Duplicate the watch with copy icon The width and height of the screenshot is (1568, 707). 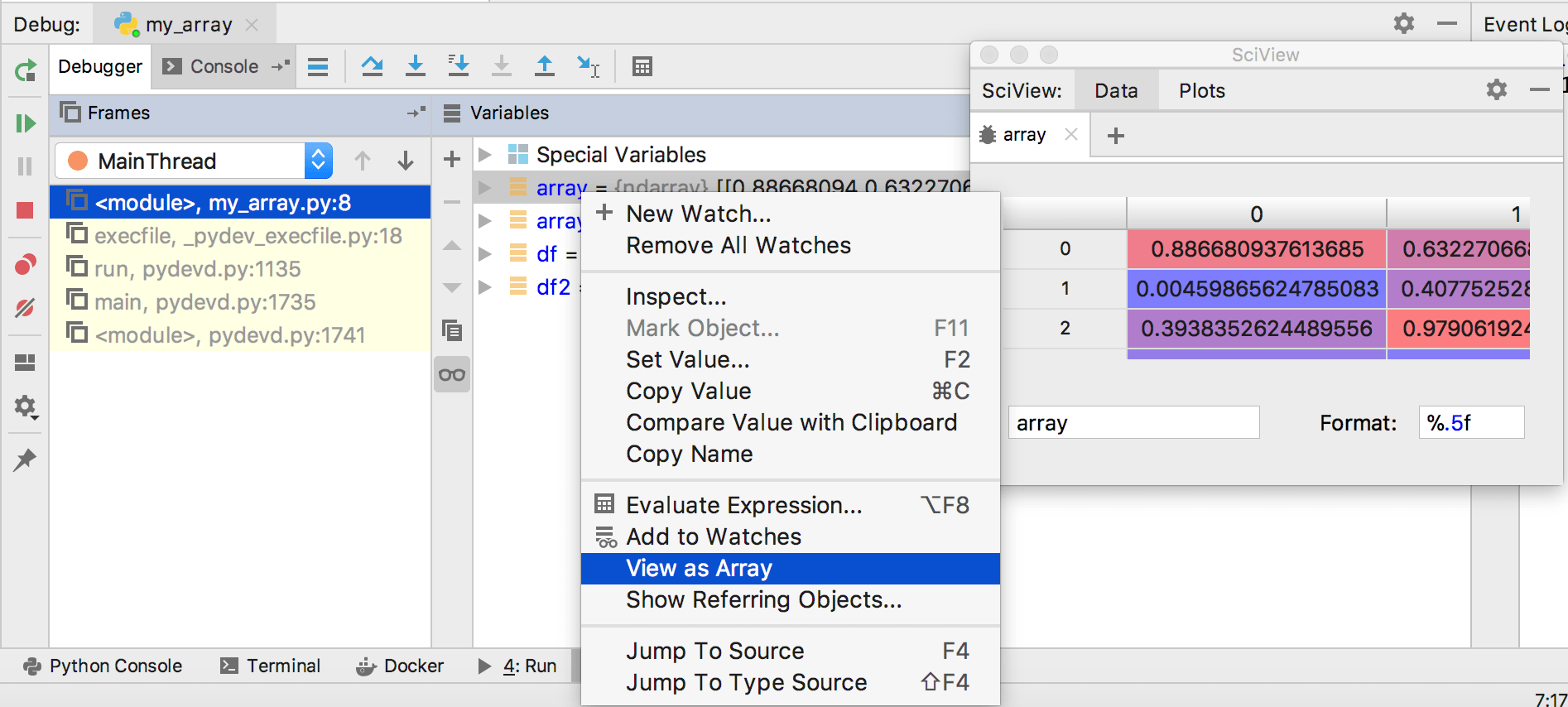[452, 331]
